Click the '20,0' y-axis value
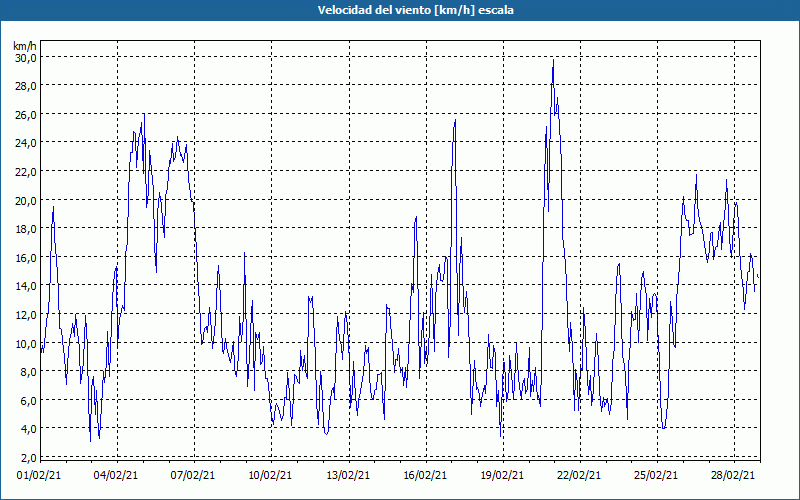 26,201
